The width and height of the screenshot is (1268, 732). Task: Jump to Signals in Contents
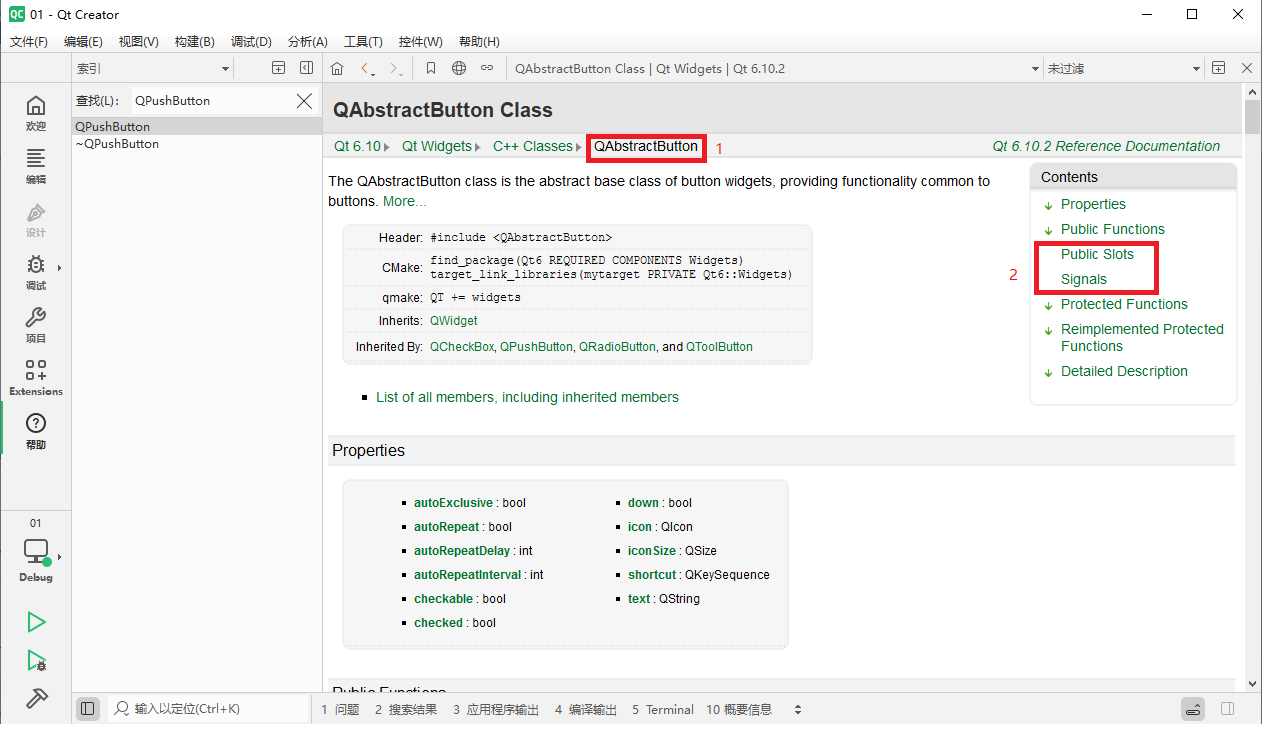[1084, 279]
